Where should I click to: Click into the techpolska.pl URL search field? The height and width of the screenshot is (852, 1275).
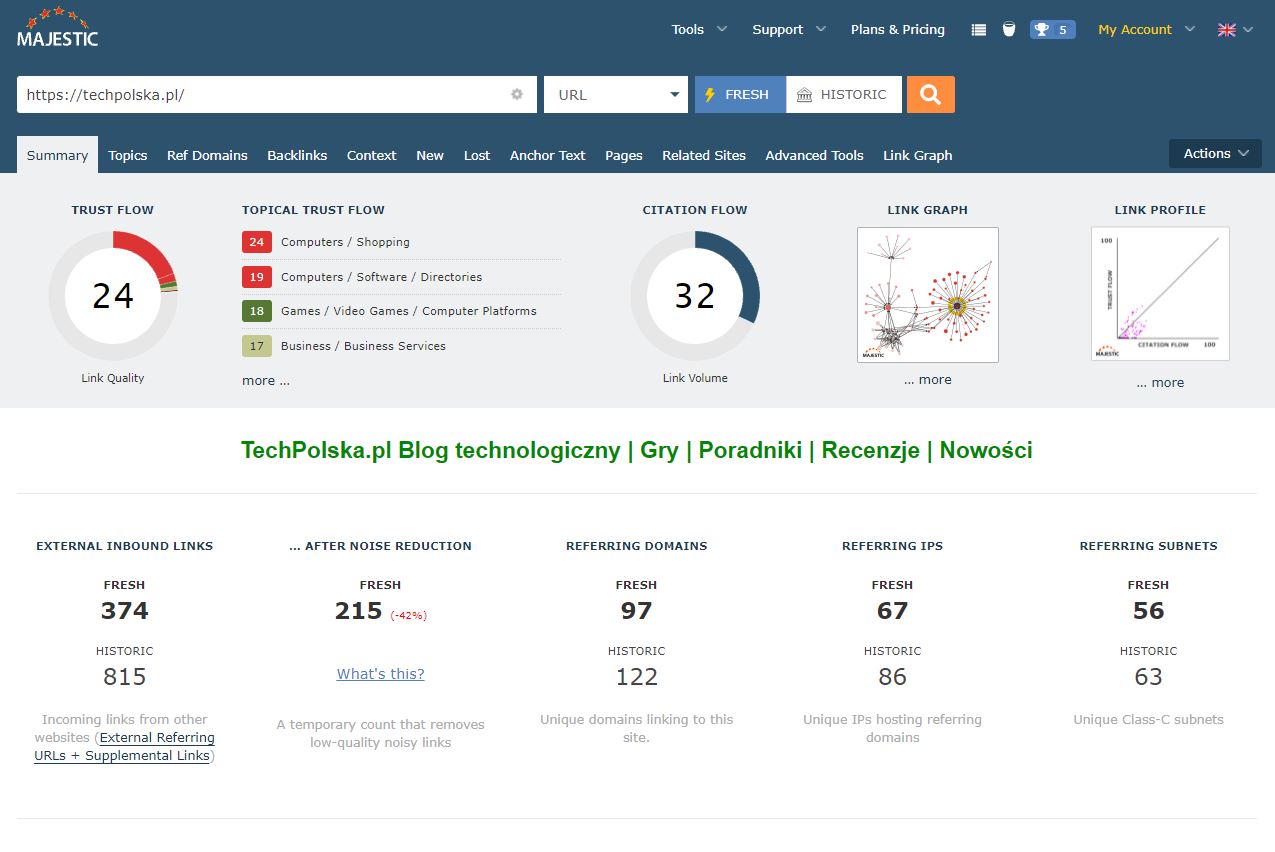(260, 95)
